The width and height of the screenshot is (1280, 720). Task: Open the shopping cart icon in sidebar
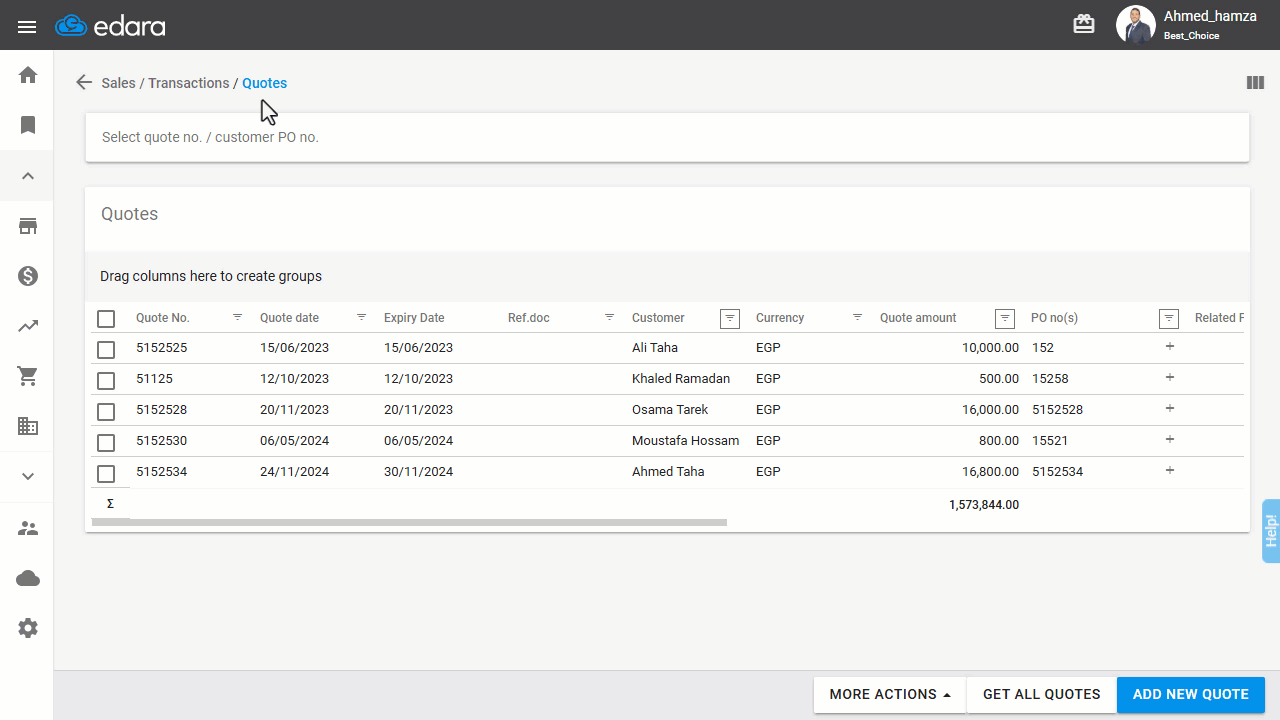(x=28, y=376)
